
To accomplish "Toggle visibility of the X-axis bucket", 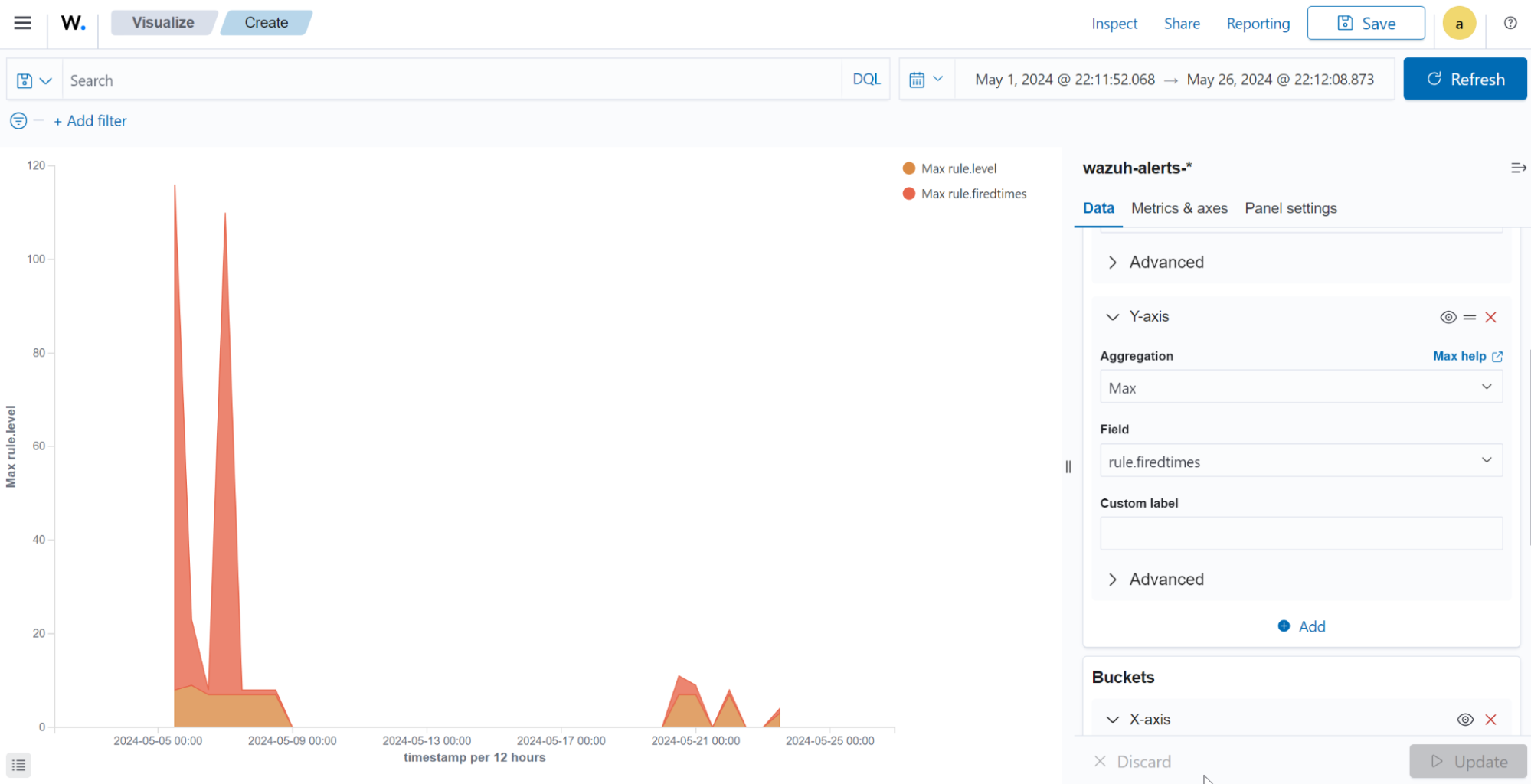I will [1465, 719].
